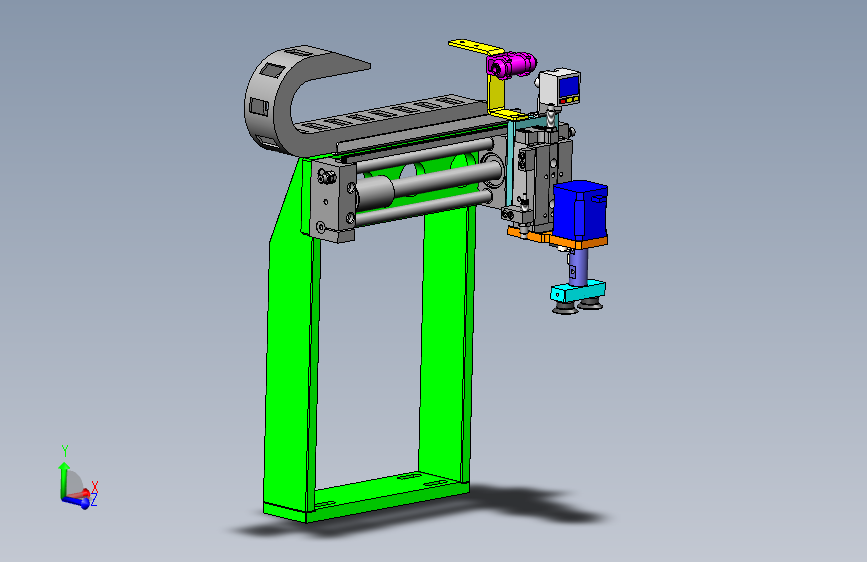Select the purple vertical shaft
This screenshot has height=562, width=867.
(x=578, y=267)
